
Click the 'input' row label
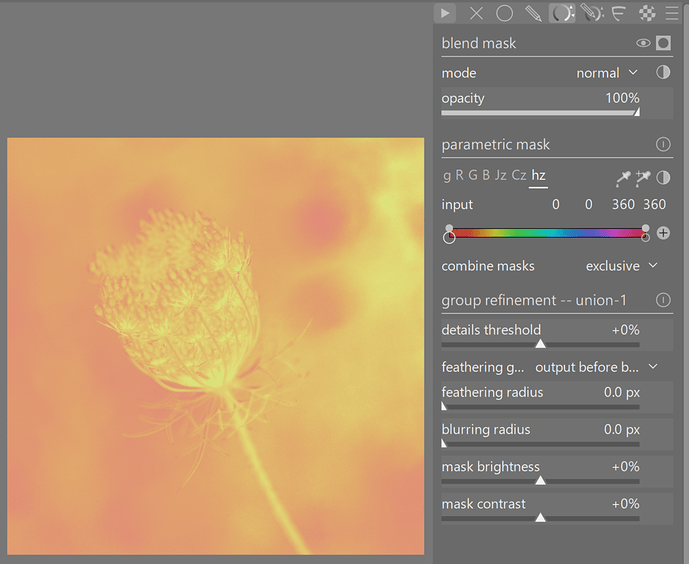pos(457,205)
